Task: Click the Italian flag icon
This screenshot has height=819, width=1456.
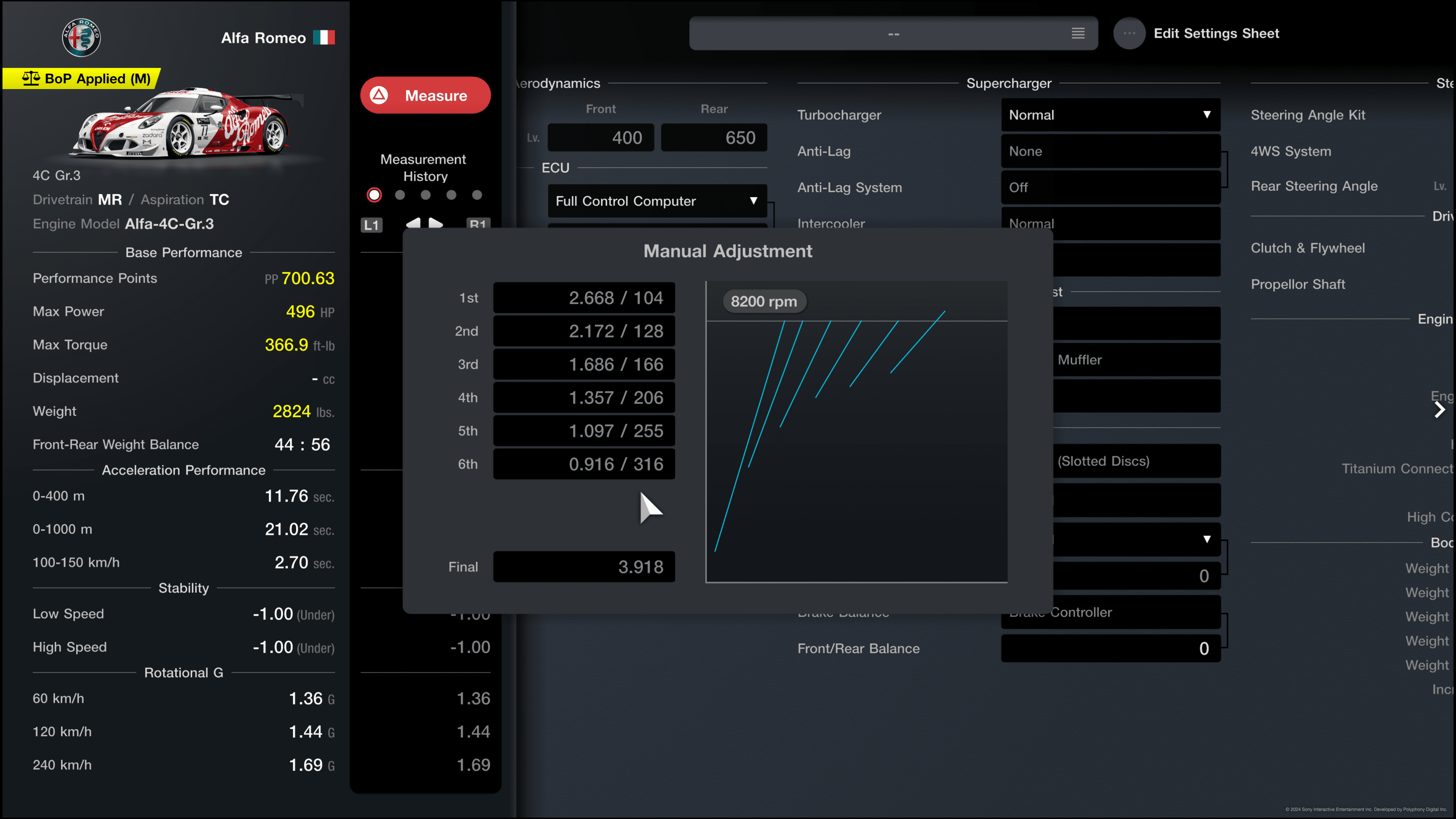Action: pos(324,37)
